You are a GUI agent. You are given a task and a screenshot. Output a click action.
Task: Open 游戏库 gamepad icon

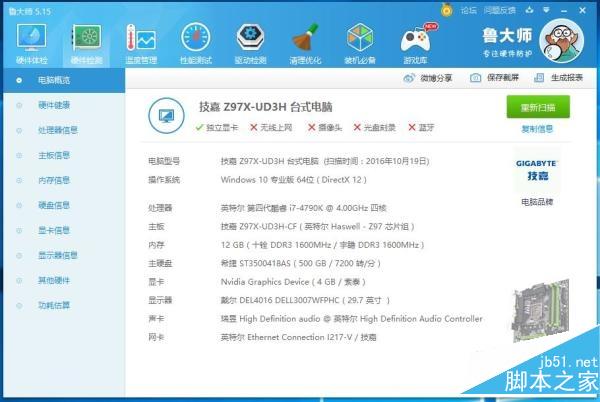pos(416,44)
